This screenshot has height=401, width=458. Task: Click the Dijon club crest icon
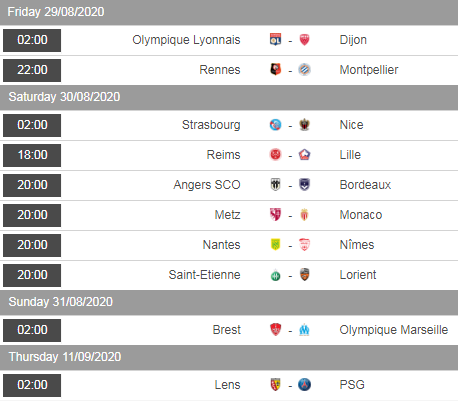pyautogui.click(x=304, y=40)
